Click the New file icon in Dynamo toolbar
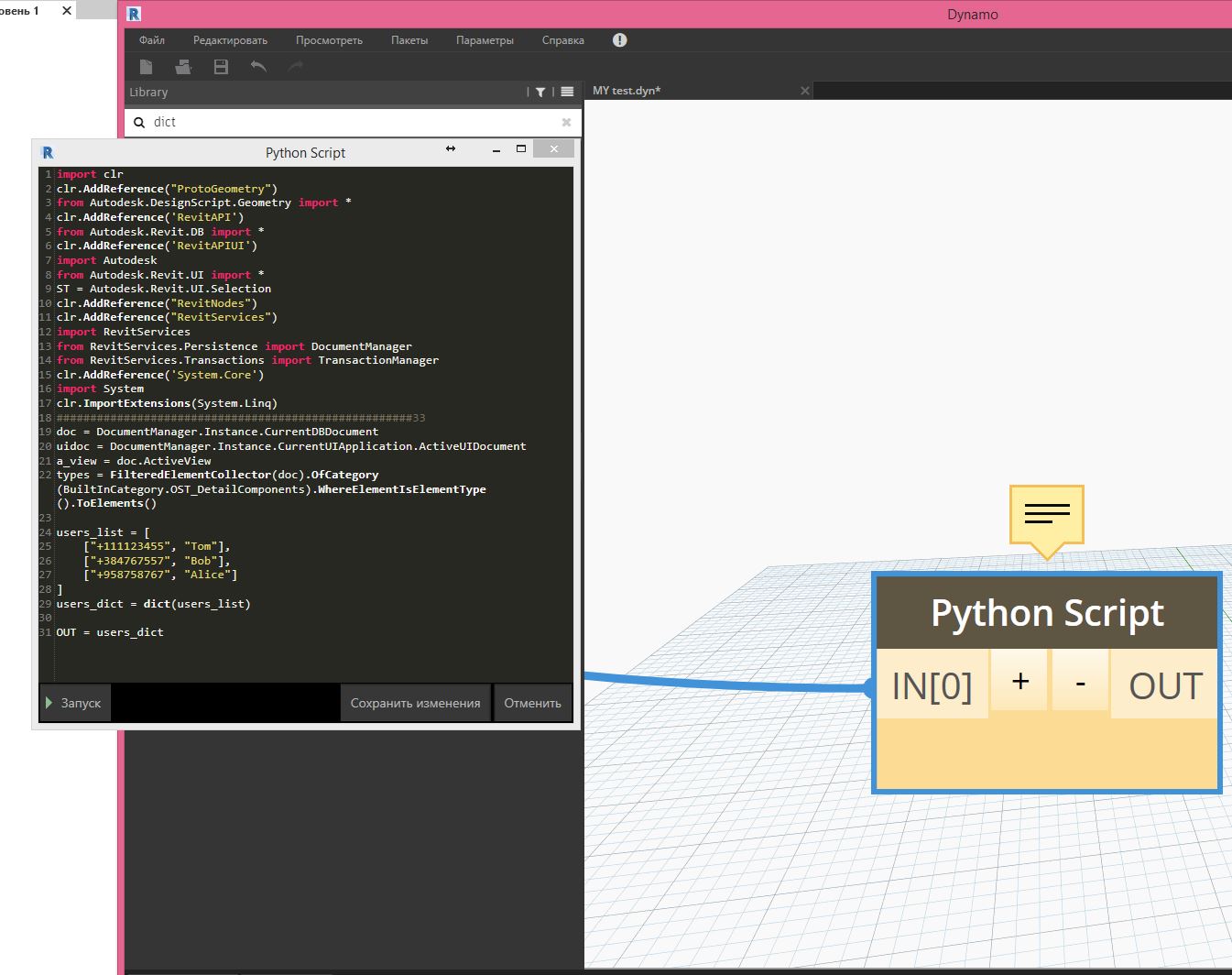Image resolution: width=1232 pixels, height=975 pixels. pyautogui.click(x=146, y=66)
